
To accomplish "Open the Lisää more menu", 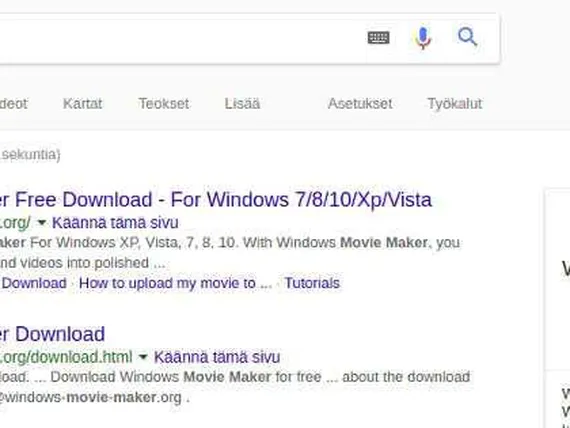I will pos(242,104).
